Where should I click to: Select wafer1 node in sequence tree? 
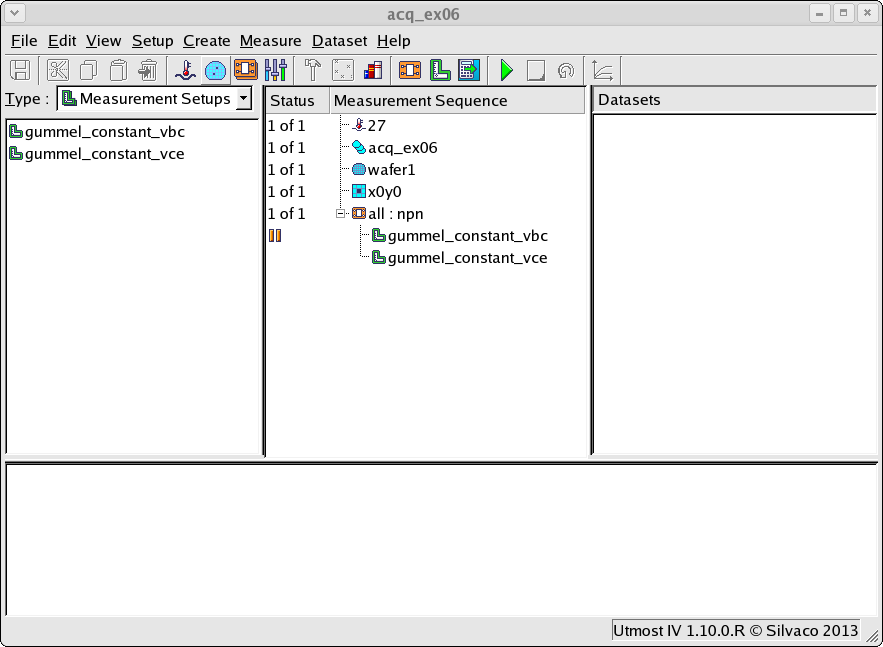tap(383, 169)
